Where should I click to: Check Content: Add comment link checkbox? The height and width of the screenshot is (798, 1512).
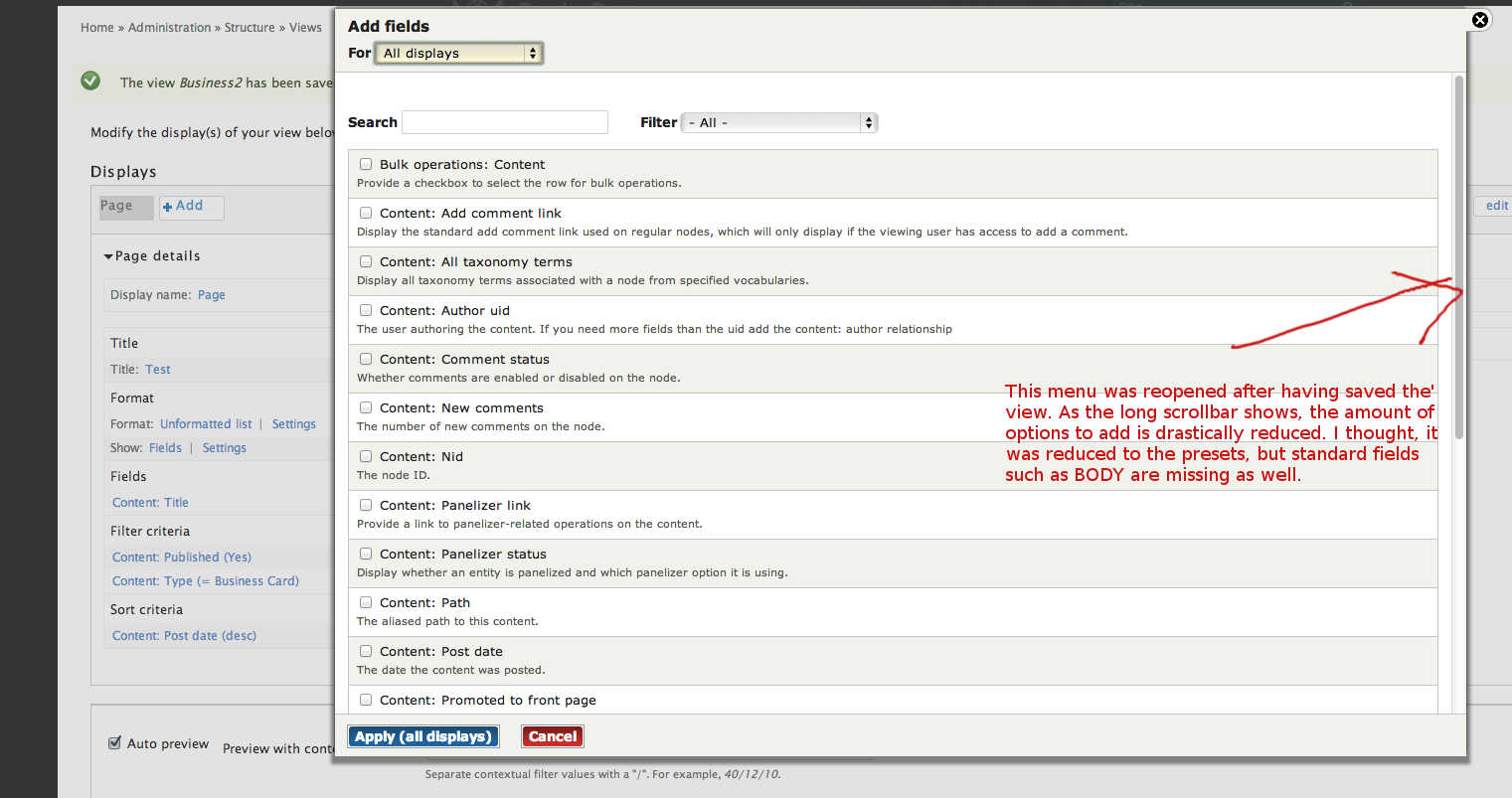[x=366, y=213]
